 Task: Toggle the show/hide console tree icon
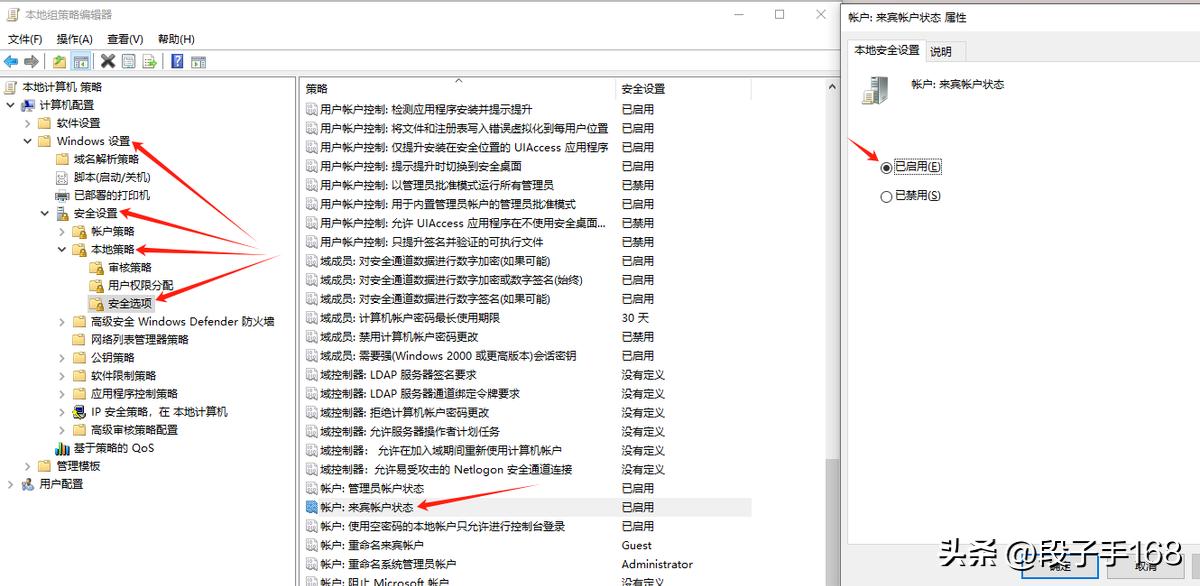pyautogui.click(x=82, y=61)
